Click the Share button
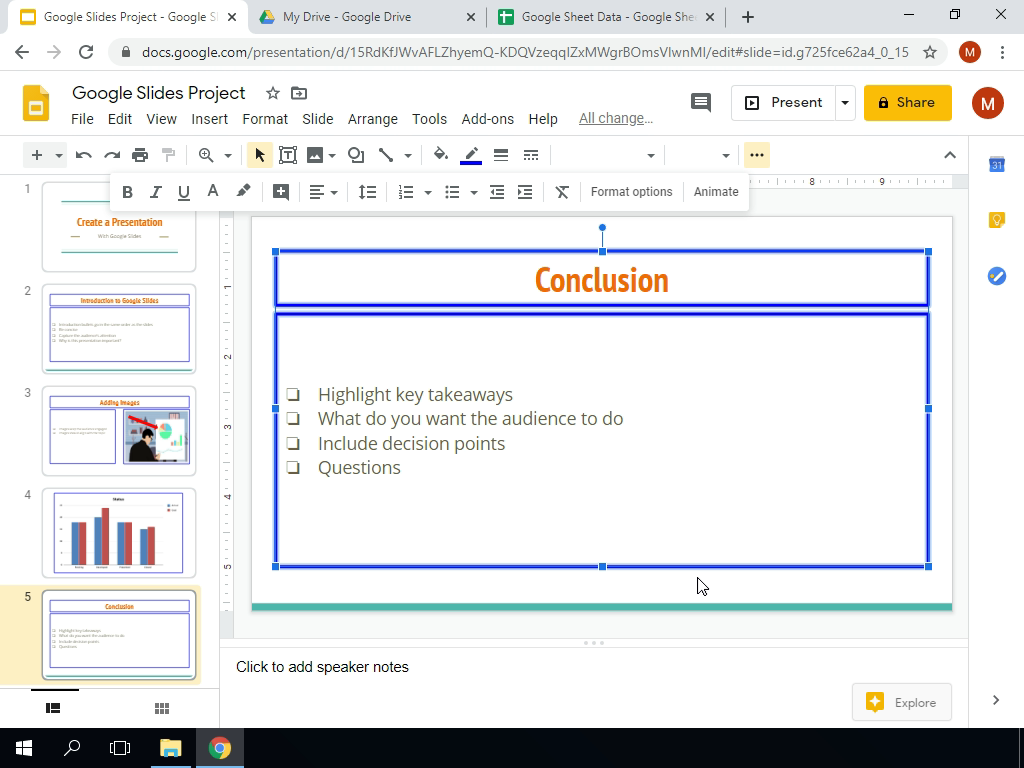 [x=907, y=103]
